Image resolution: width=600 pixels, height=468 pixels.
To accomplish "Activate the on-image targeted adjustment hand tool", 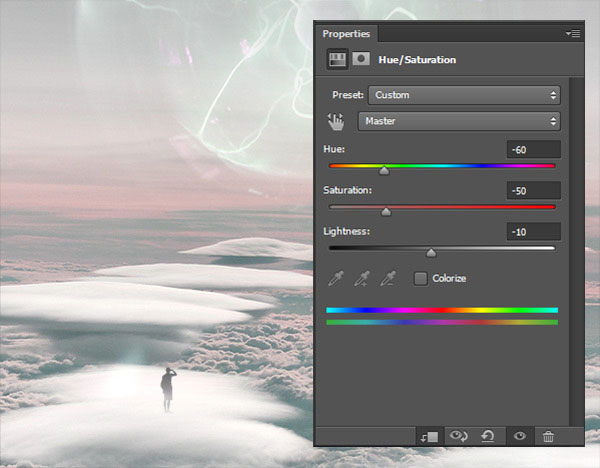I will point(337,121).
